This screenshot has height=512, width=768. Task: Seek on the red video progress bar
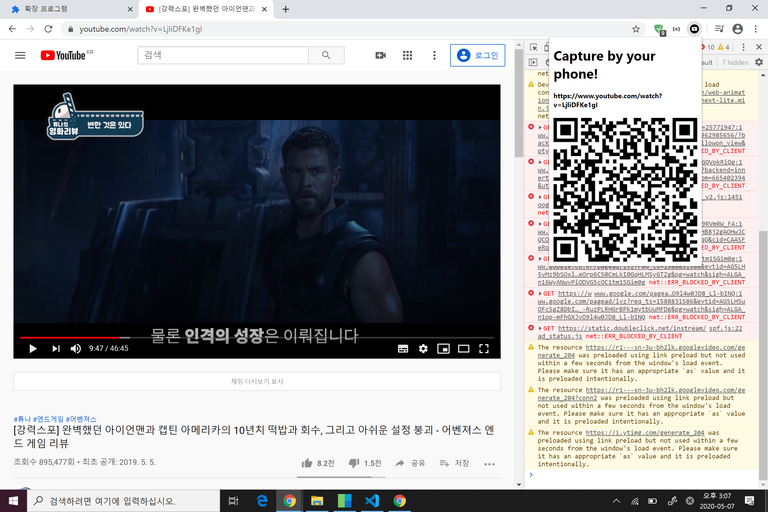(70, 338)
